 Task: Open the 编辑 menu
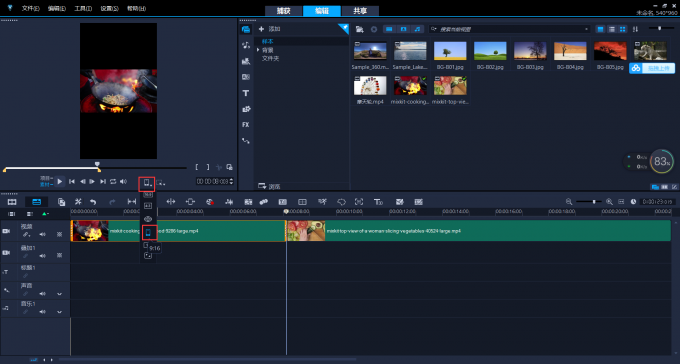coord(57,8)
